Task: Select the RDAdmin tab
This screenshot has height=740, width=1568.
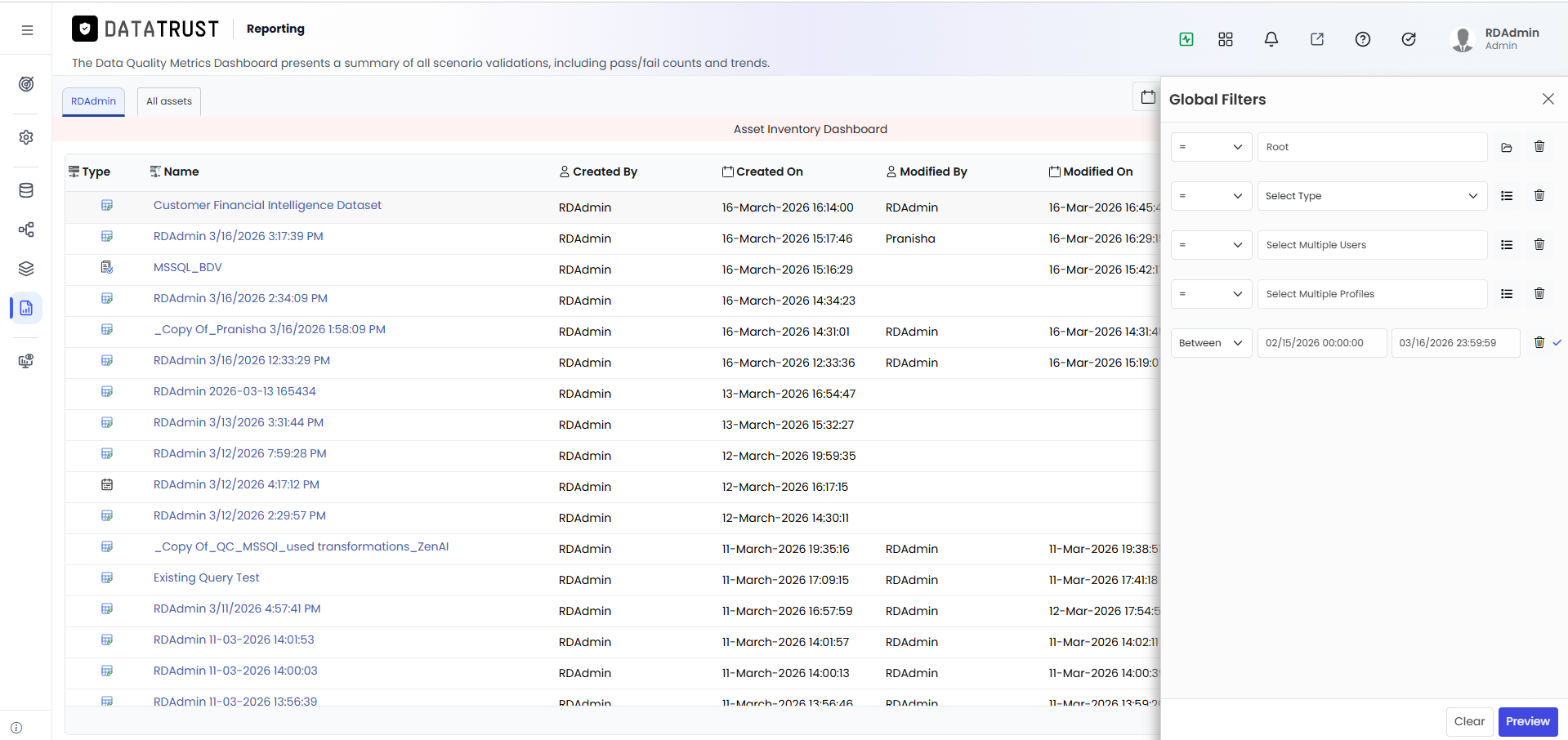Action: [93, 101]
